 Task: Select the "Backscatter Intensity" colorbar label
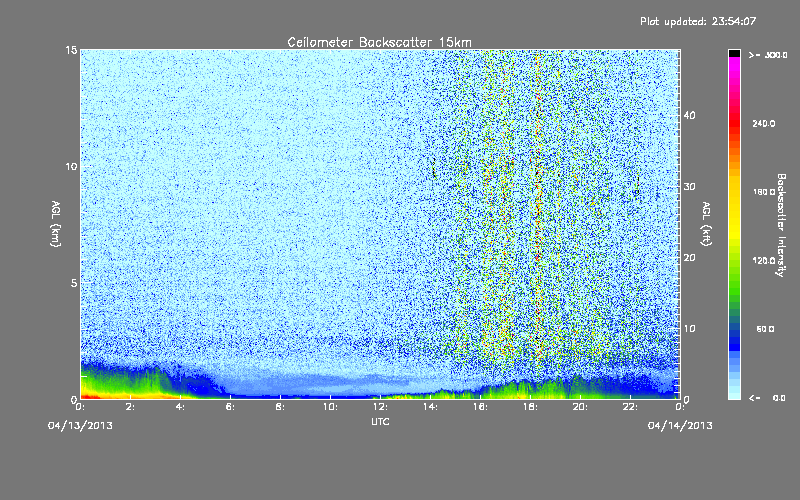pos(781,225)
